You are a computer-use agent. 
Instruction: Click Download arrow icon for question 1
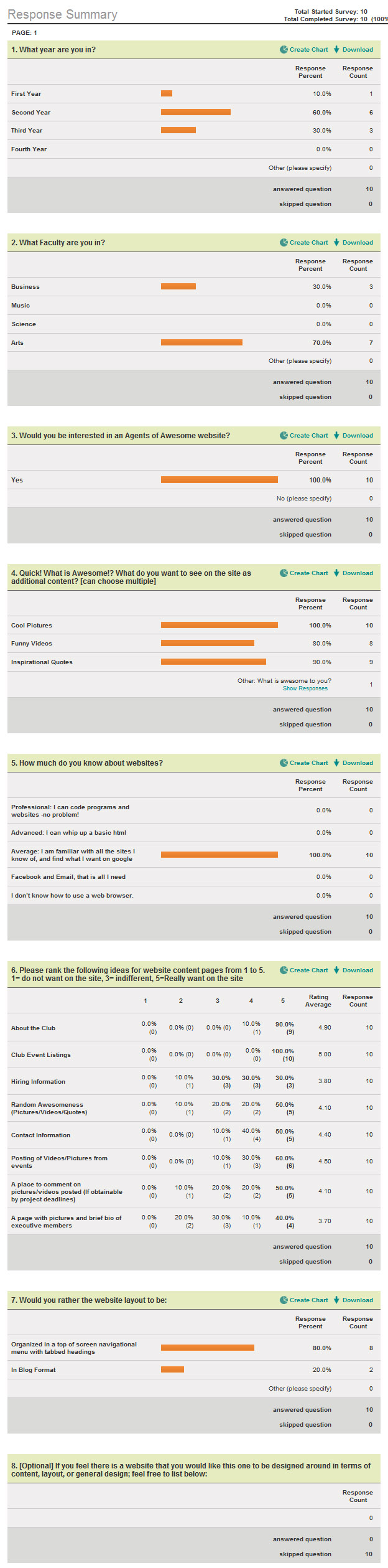point(336,50)
